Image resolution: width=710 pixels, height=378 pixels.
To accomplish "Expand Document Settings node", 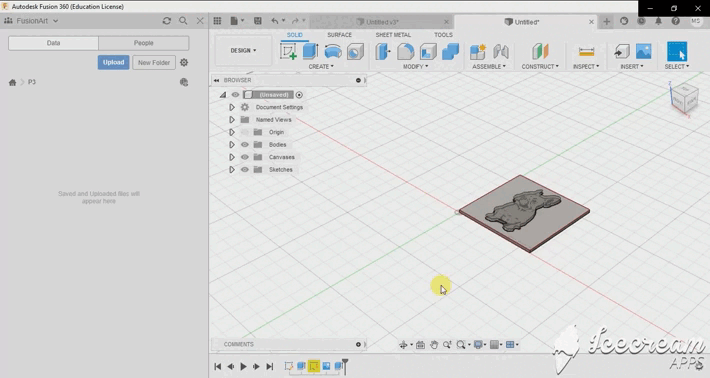I will click(x=231, y=107).
